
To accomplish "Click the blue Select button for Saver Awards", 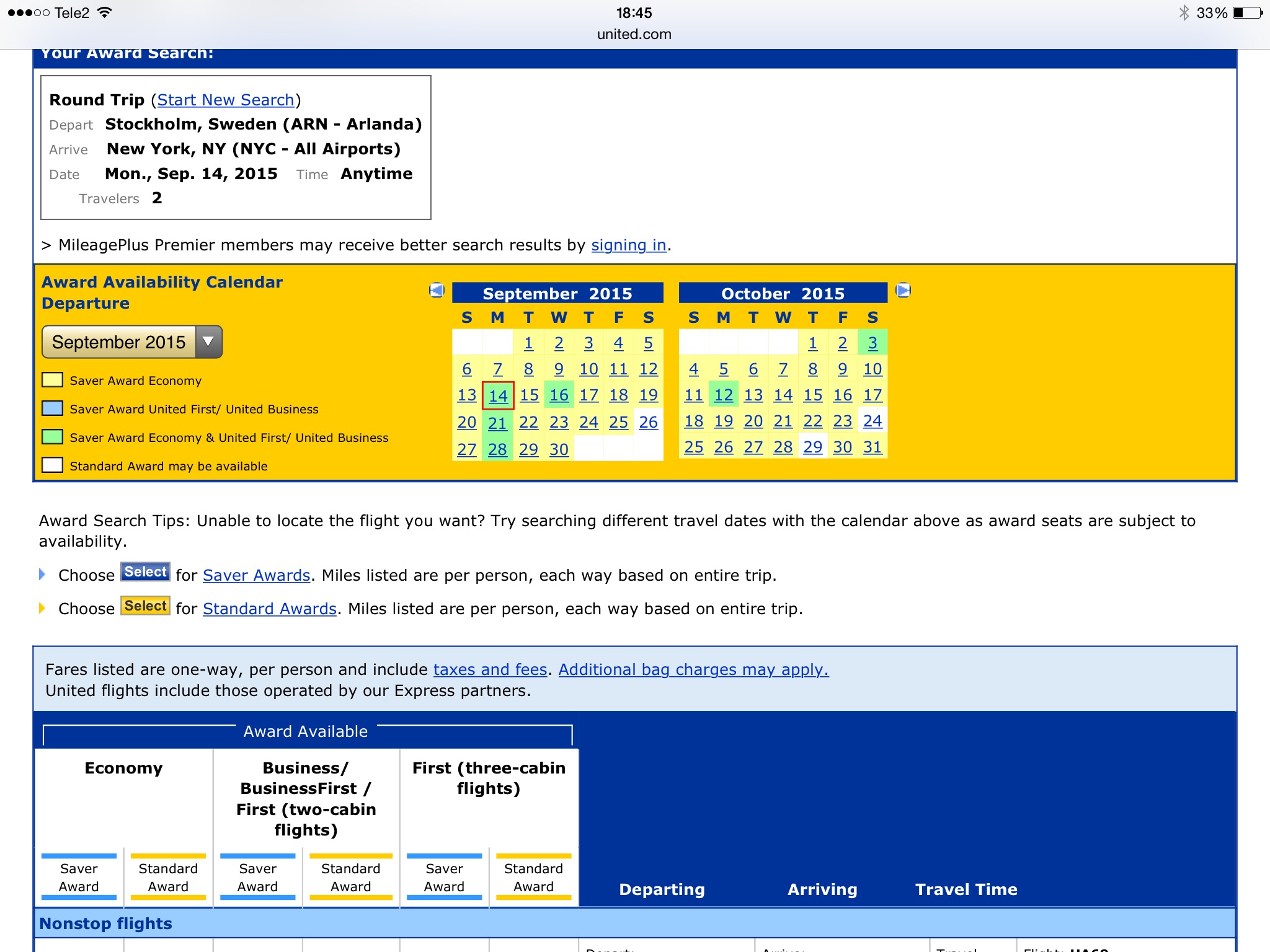I will tap(145, 572).
